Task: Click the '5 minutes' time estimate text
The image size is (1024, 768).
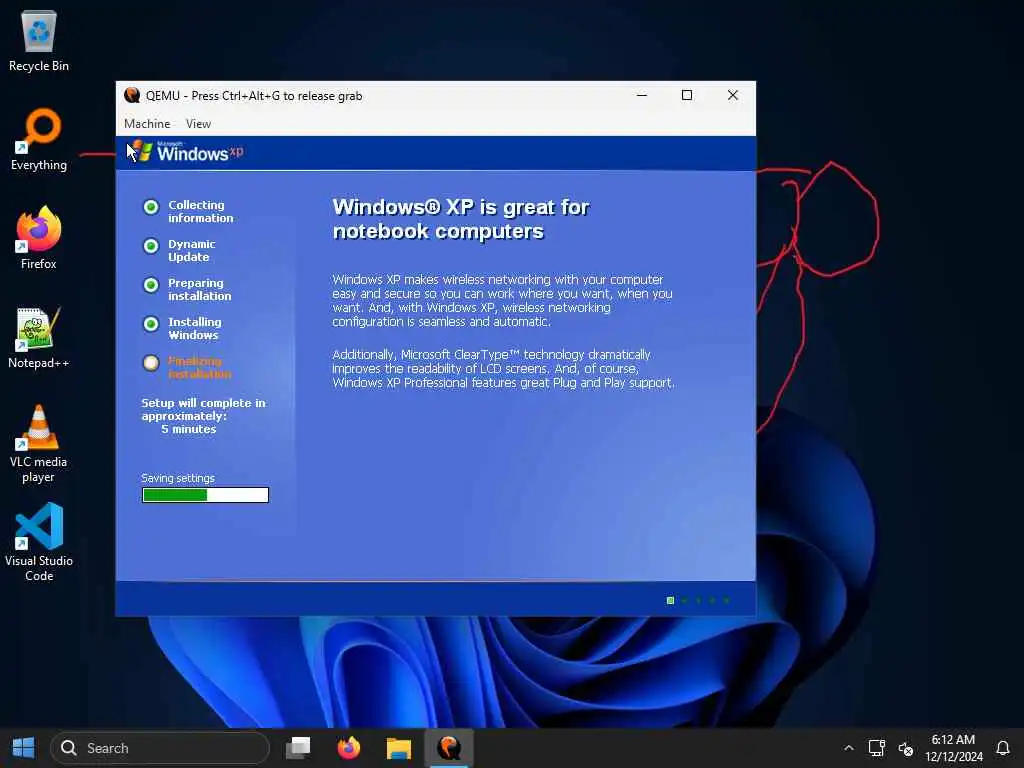Action: pos(189,429)
